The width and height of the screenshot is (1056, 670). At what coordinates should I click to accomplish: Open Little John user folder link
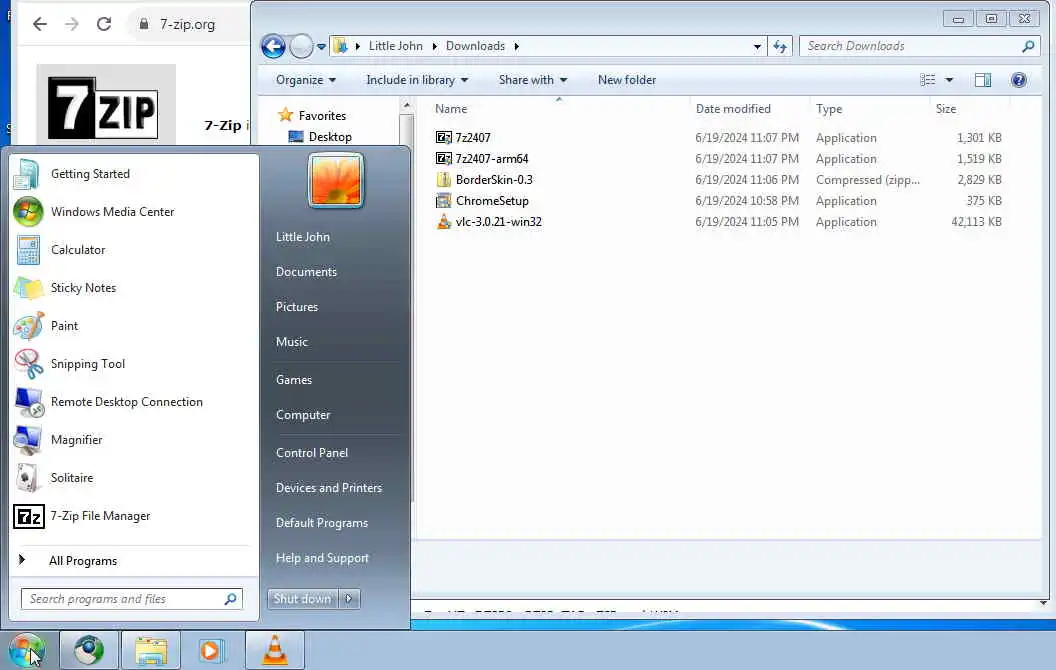click(302, 237)
